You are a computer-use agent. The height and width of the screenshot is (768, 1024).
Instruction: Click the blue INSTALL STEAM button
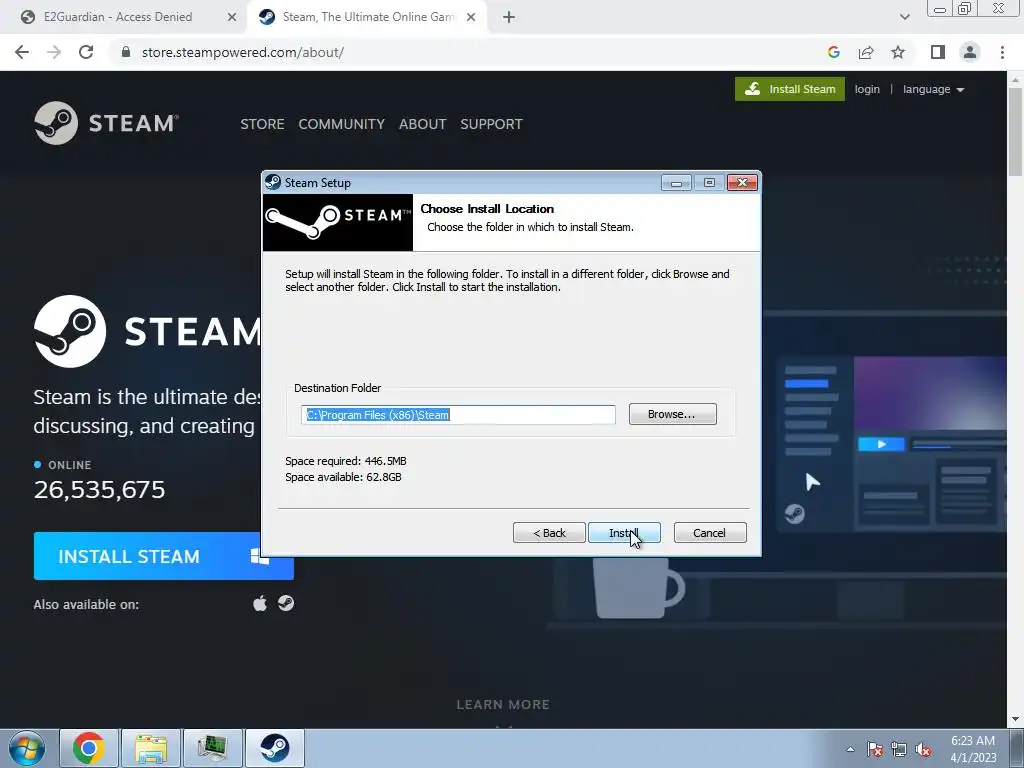[x=163, y=556]
